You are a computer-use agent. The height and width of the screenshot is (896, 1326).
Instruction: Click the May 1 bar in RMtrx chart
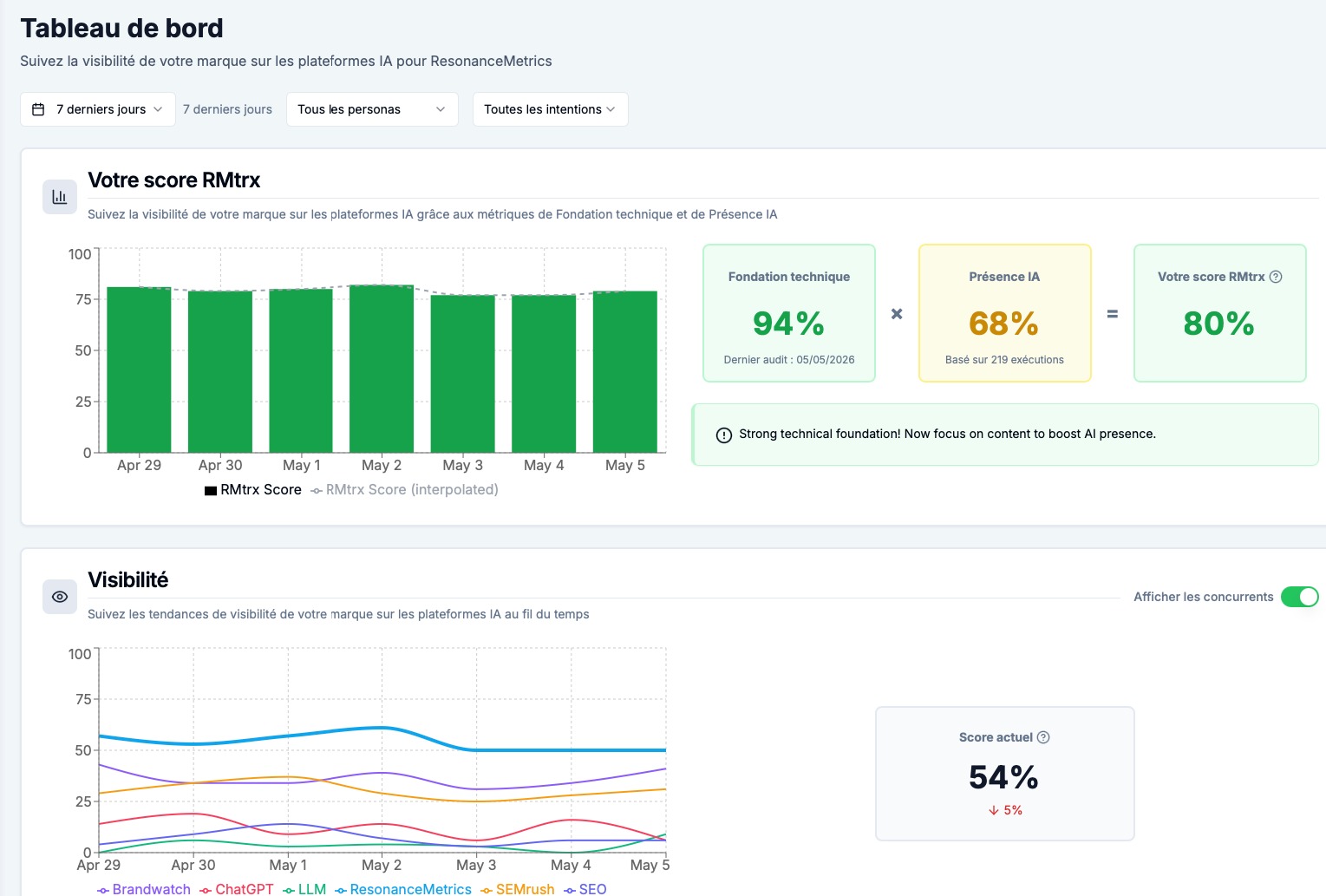[x=301, y=370]
